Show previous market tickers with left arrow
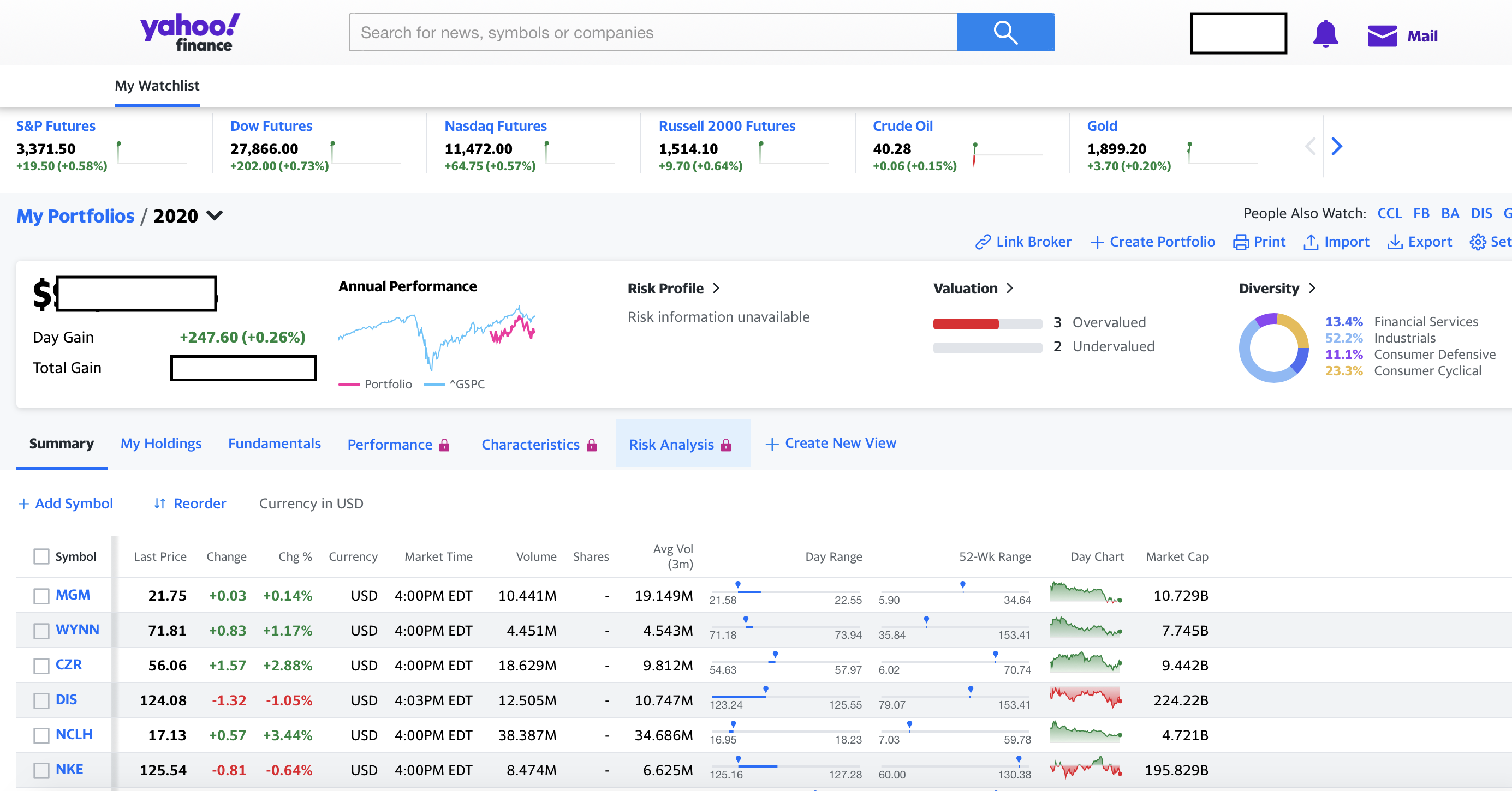Viewport: 1512px width, 791px height. tap(1310, 146)
